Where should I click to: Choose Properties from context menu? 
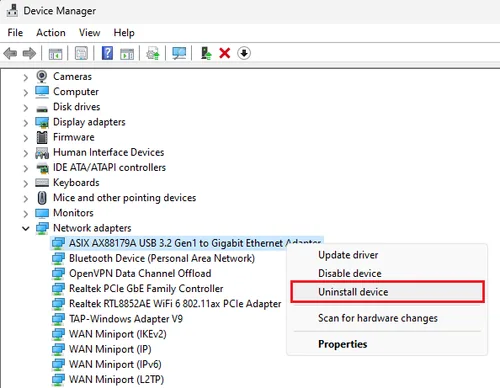(x=387, y=344)
